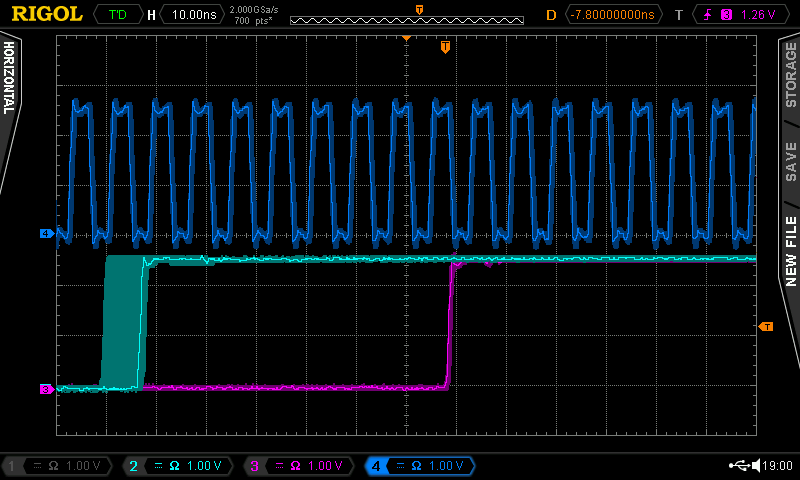Click the trigger level marker on right edge
Screen dimensions: 800x480
766,326
